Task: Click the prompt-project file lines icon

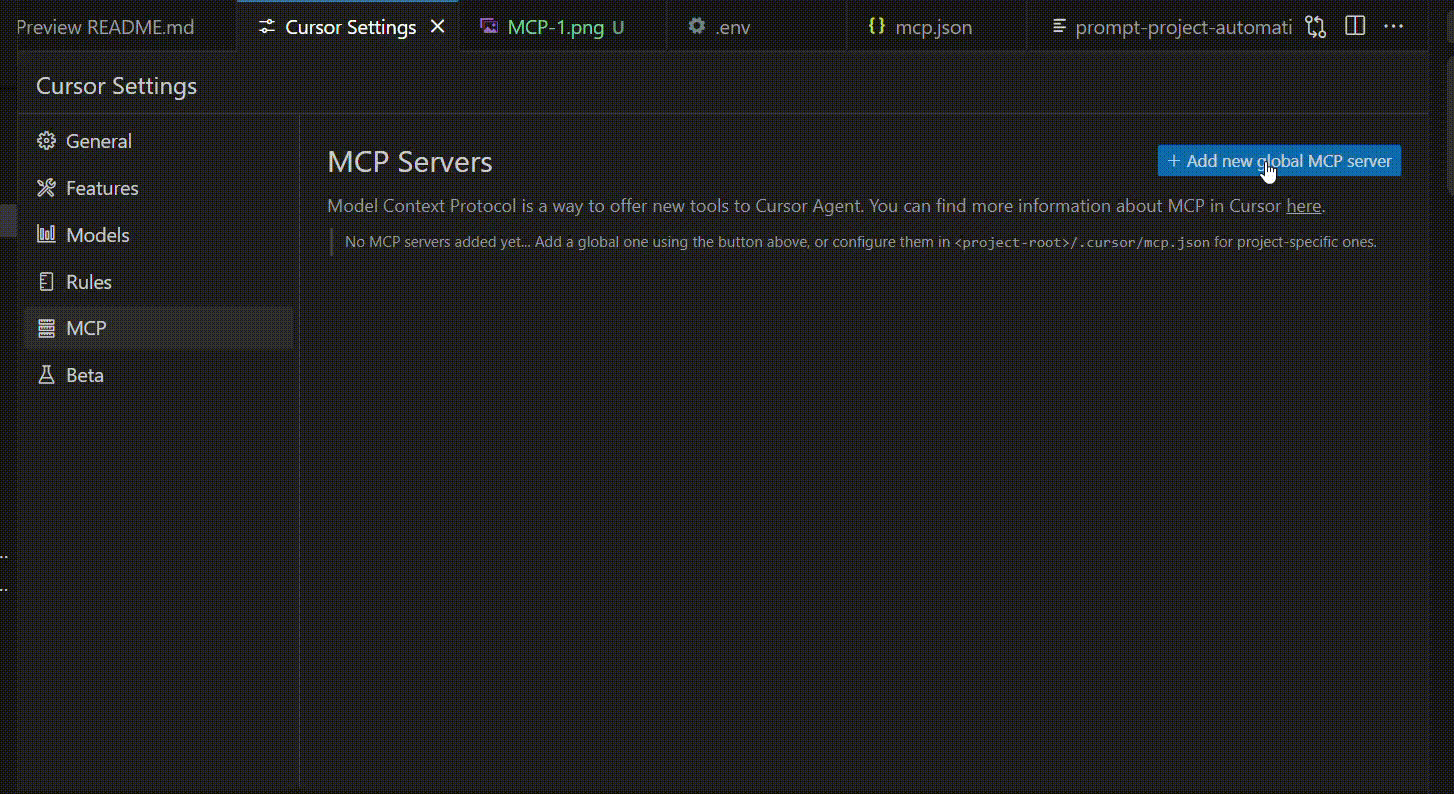Action: coord(1059,27)
